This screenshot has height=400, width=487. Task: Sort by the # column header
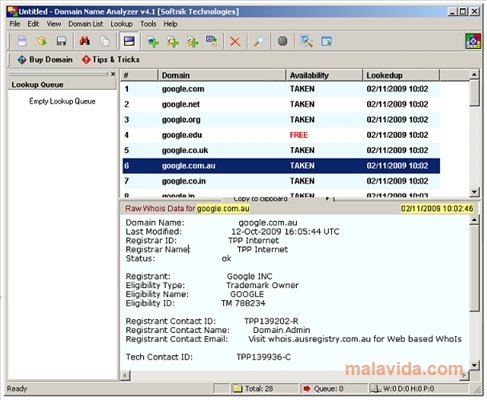pos(139,75)
